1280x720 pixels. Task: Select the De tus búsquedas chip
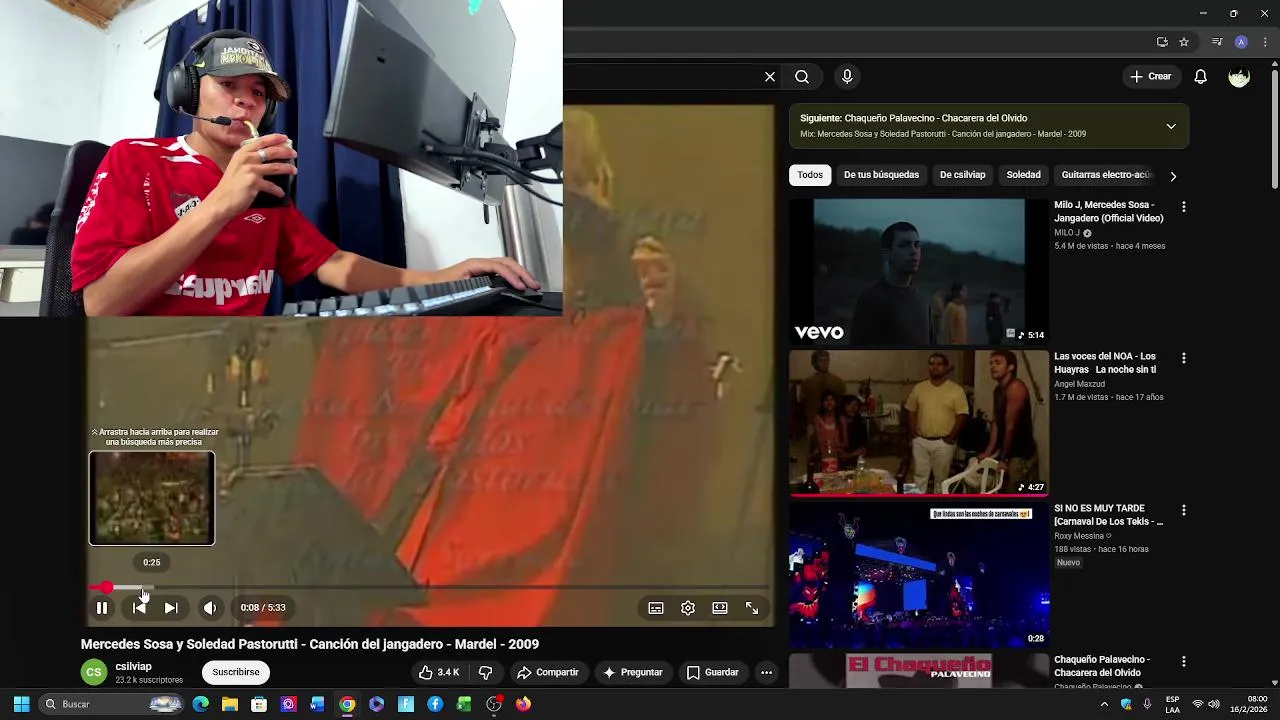[881, 175]
